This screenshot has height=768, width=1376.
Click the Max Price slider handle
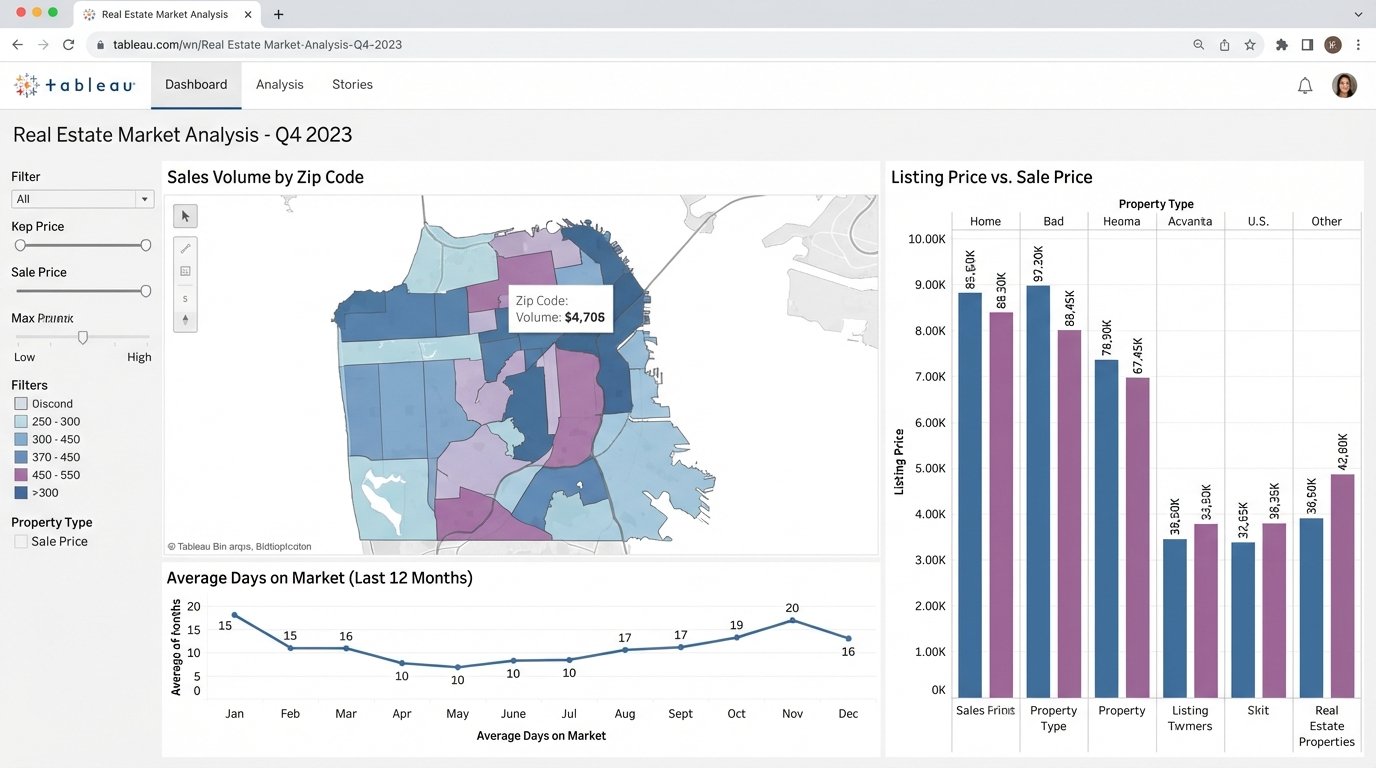tap(83, 337)
